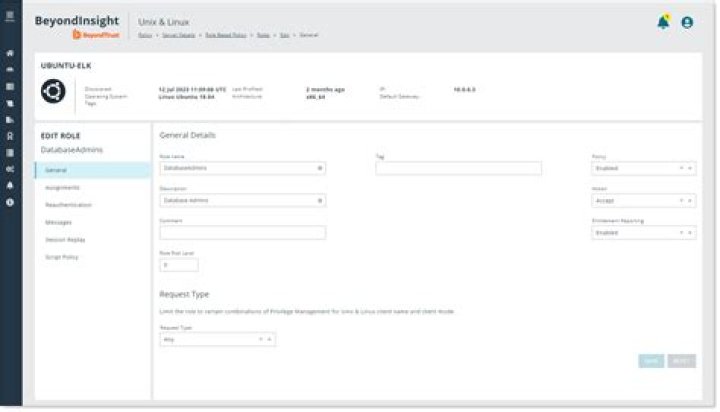The image size is (720, 412).
Task: Click the Request Type section heading
Action: point(184,294)
